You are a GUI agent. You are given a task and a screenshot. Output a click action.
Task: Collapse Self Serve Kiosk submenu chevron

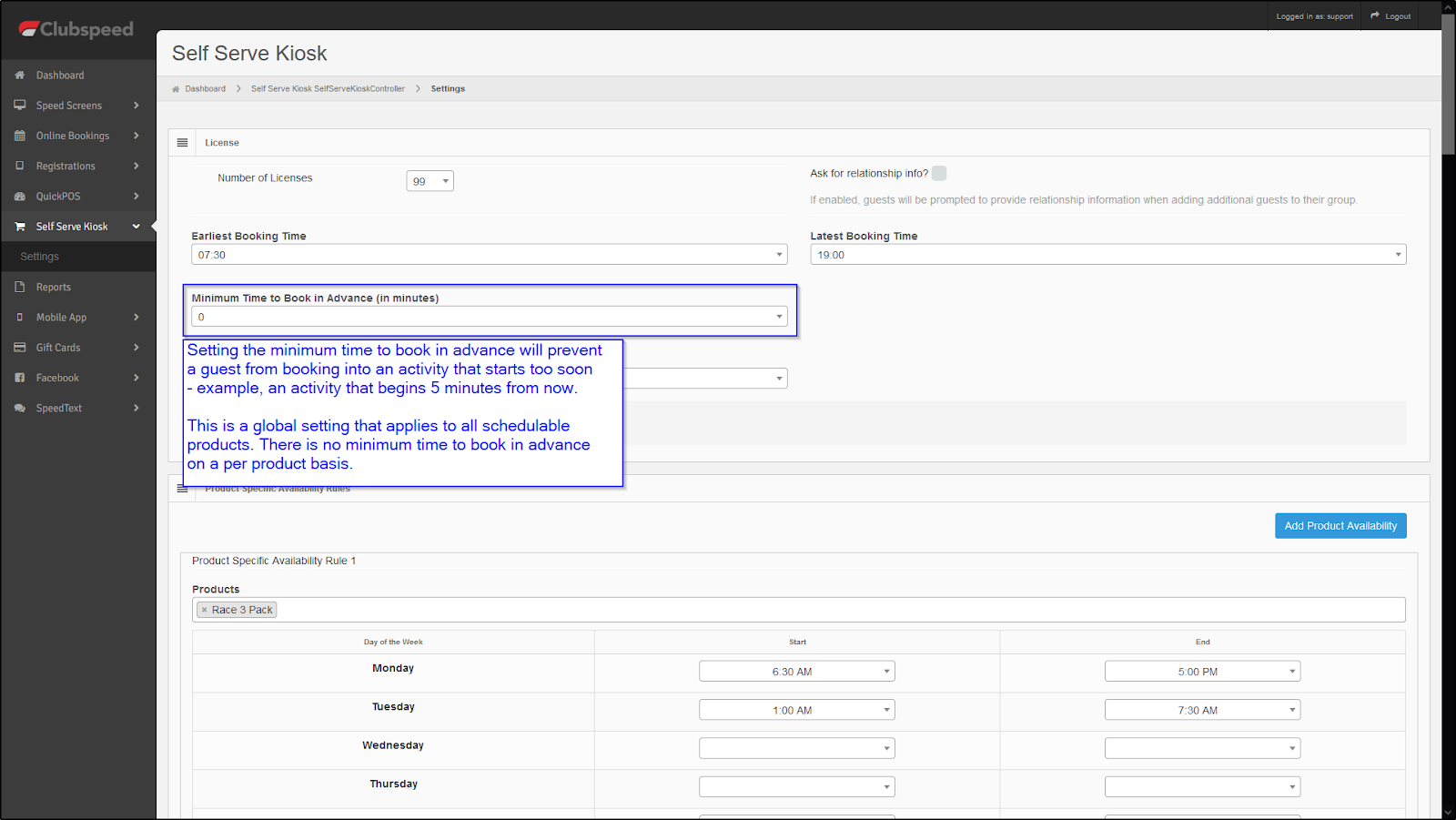[x=136, y=227]
